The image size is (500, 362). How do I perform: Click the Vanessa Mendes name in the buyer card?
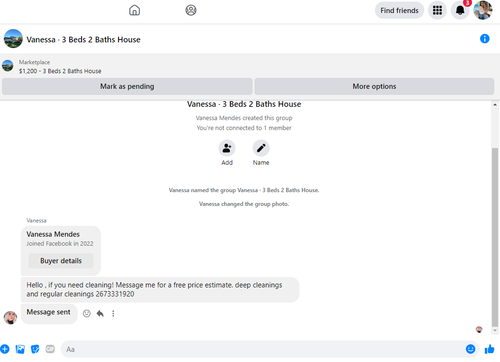(53, 234)
